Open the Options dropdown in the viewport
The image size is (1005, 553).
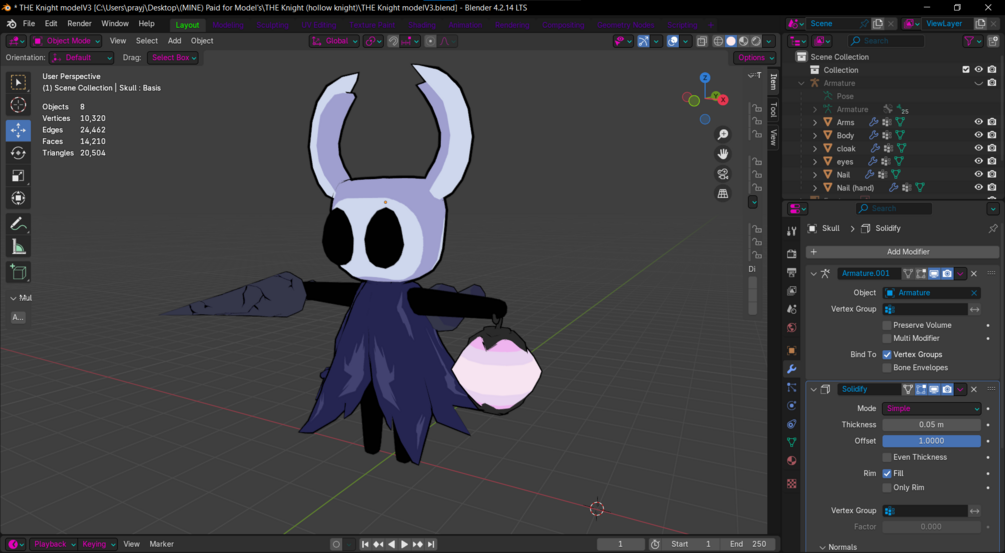pyautogui.click(x=755, y=58)
